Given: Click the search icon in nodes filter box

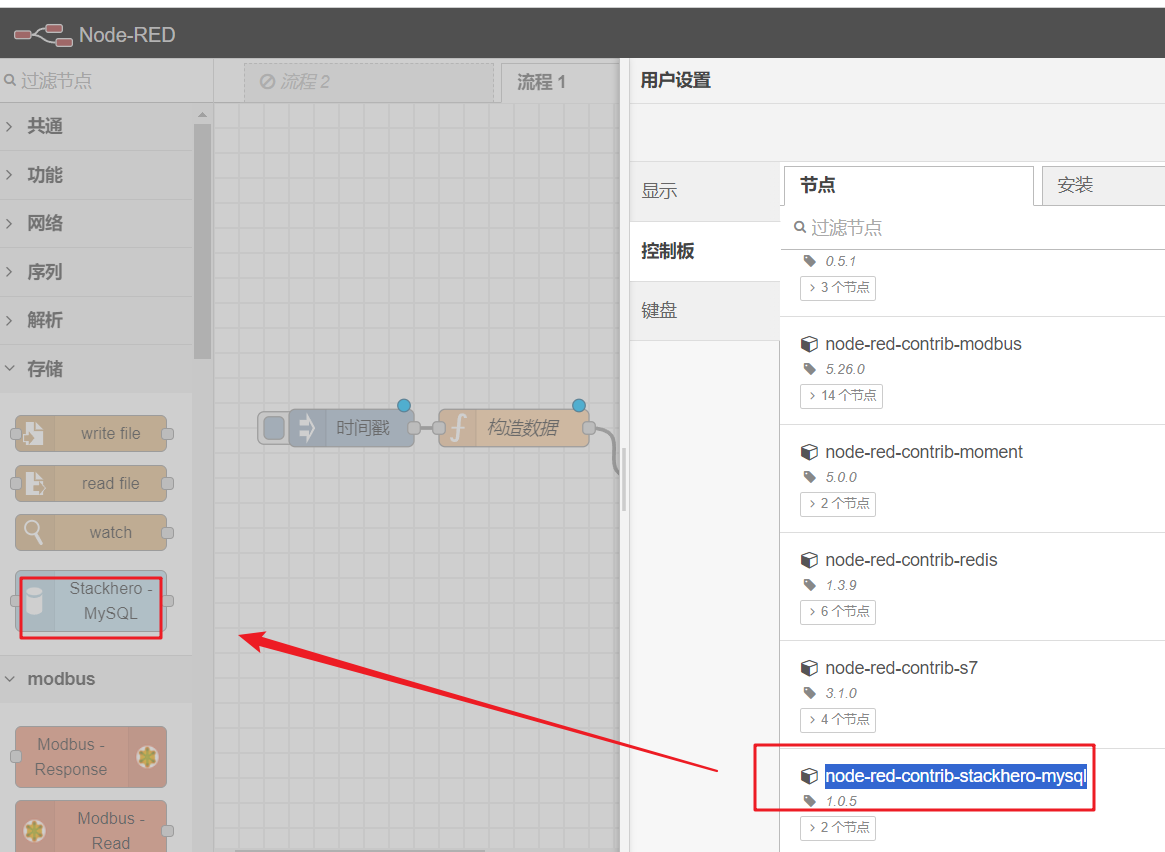Looking at the screenshot, I should [800, 227].
